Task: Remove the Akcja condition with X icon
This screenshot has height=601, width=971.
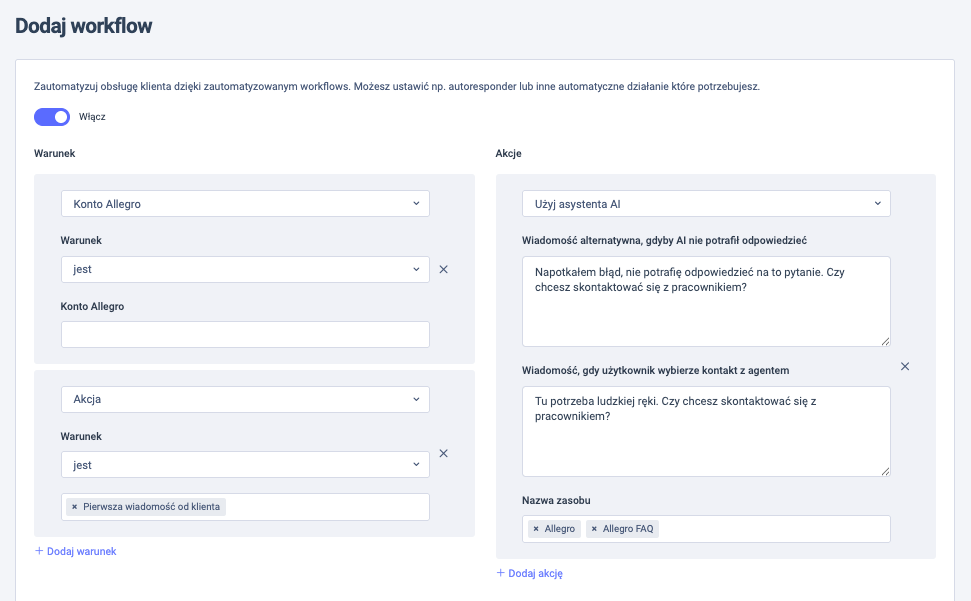Action: [443, 453]
